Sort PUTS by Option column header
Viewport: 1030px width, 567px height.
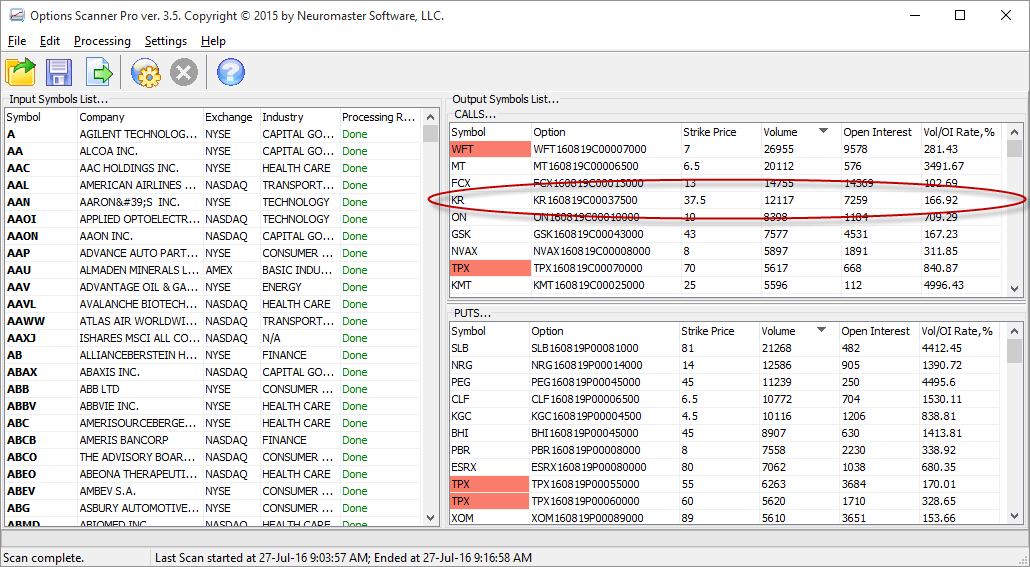point(604,331)
